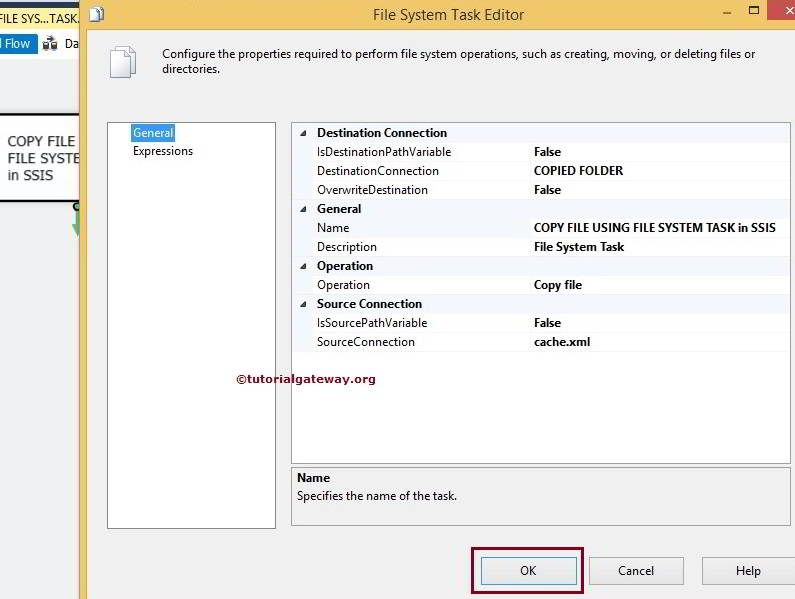Viewport: 795px width, 599px height.
Task: Open Data Flow tab in background window
Action: pyautogui.click(x=60, y=44)
